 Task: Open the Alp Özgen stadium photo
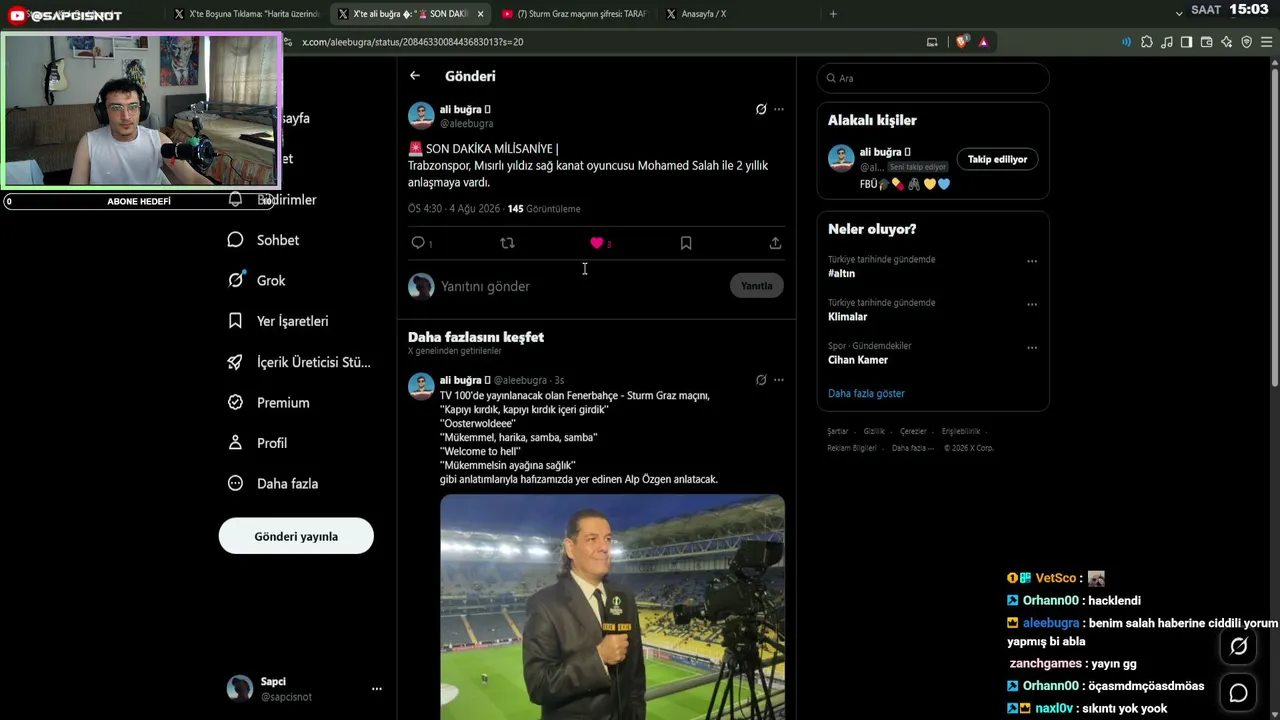pos(612,606)
